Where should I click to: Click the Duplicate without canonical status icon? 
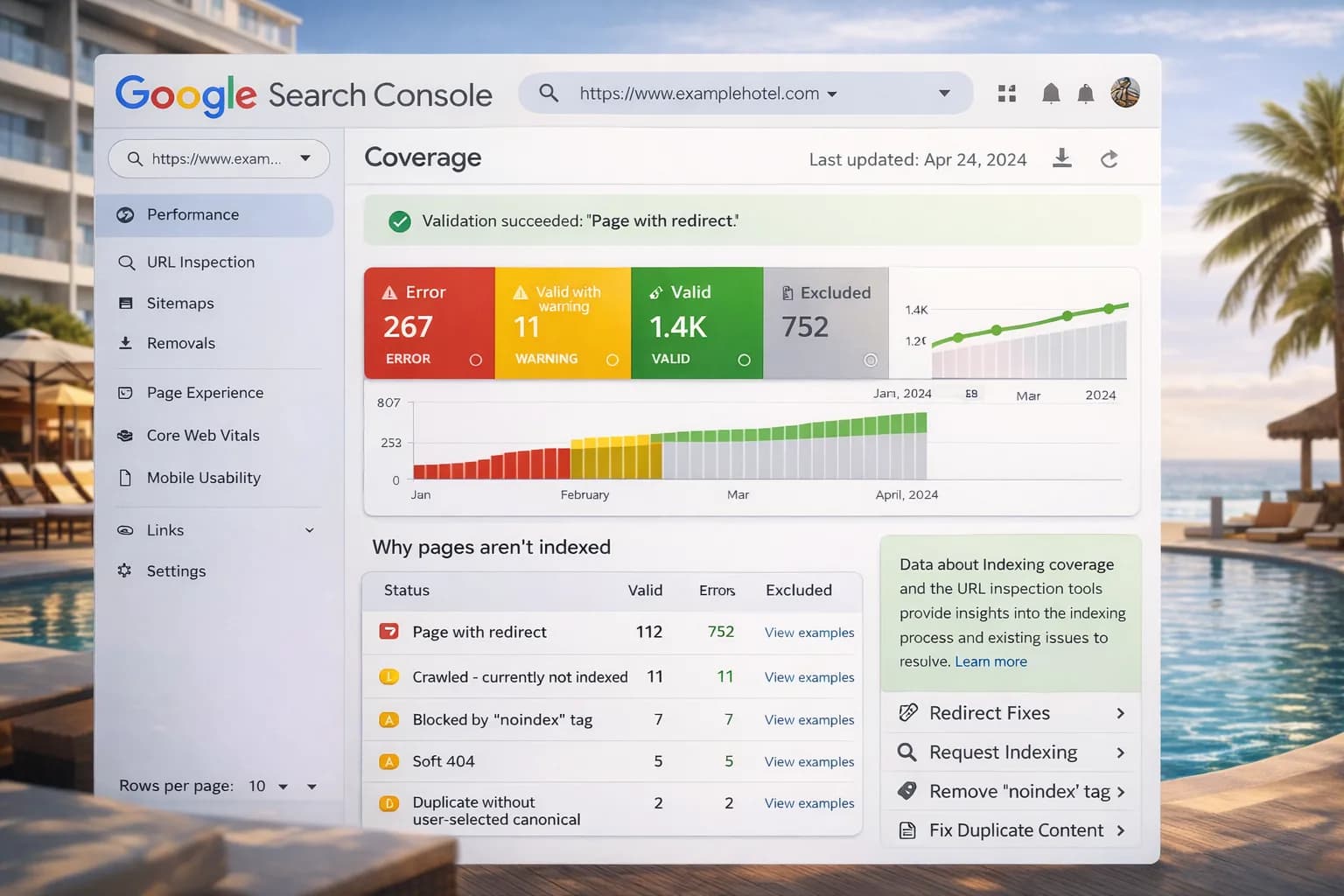[388, 802]
